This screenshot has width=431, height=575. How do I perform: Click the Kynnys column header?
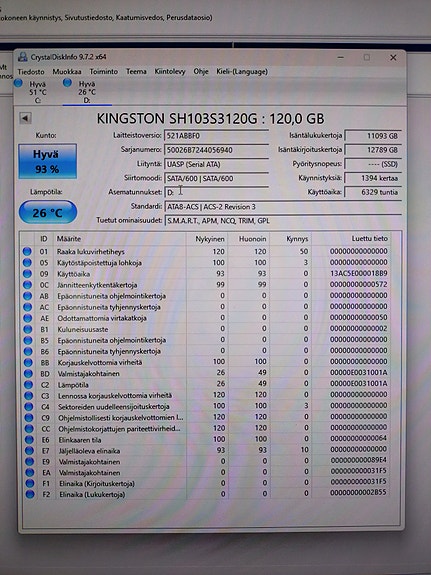click(291, 239)
